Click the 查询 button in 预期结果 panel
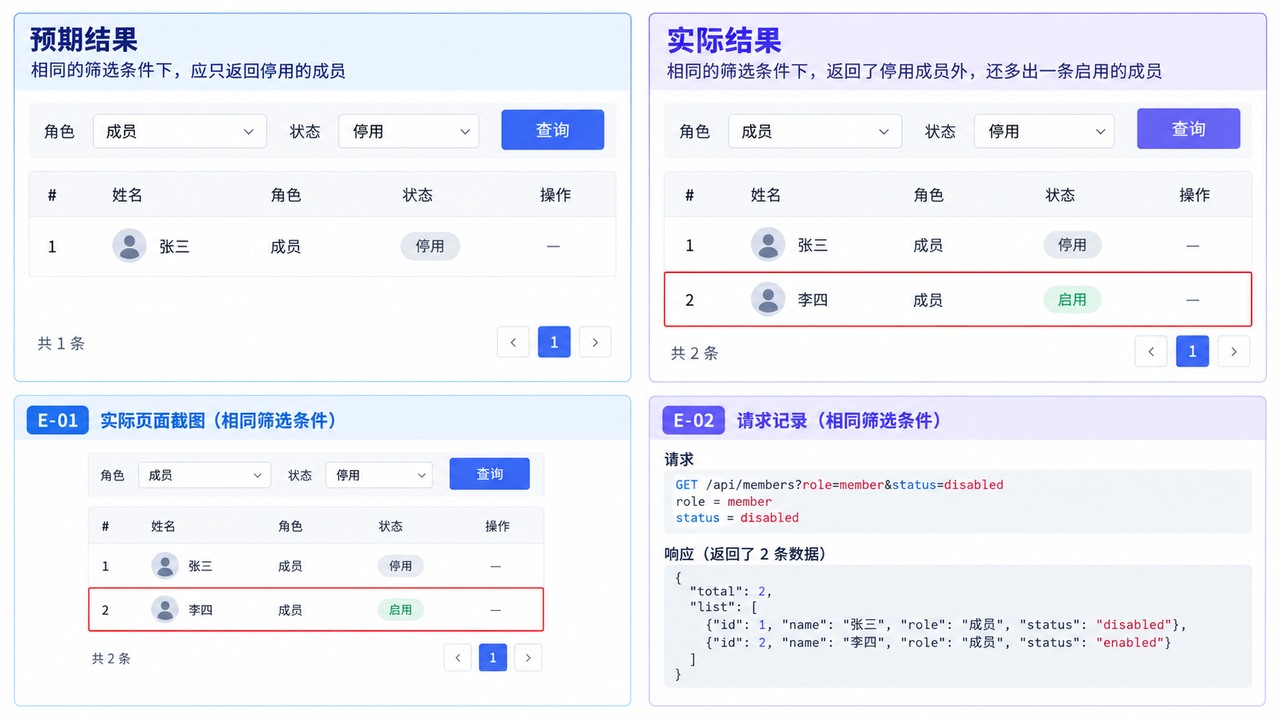Viewport: 1280px width, 720px height. (553, 130)
